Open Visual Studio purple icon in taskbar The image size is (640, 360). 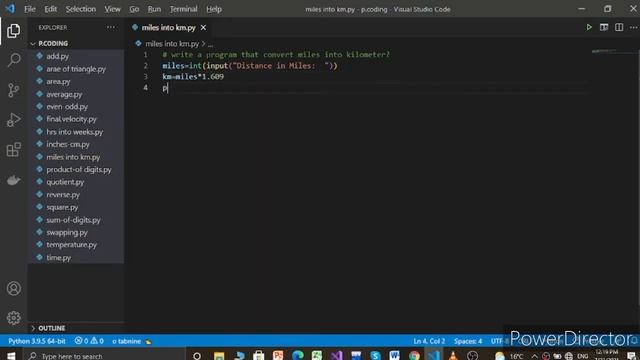337,356
